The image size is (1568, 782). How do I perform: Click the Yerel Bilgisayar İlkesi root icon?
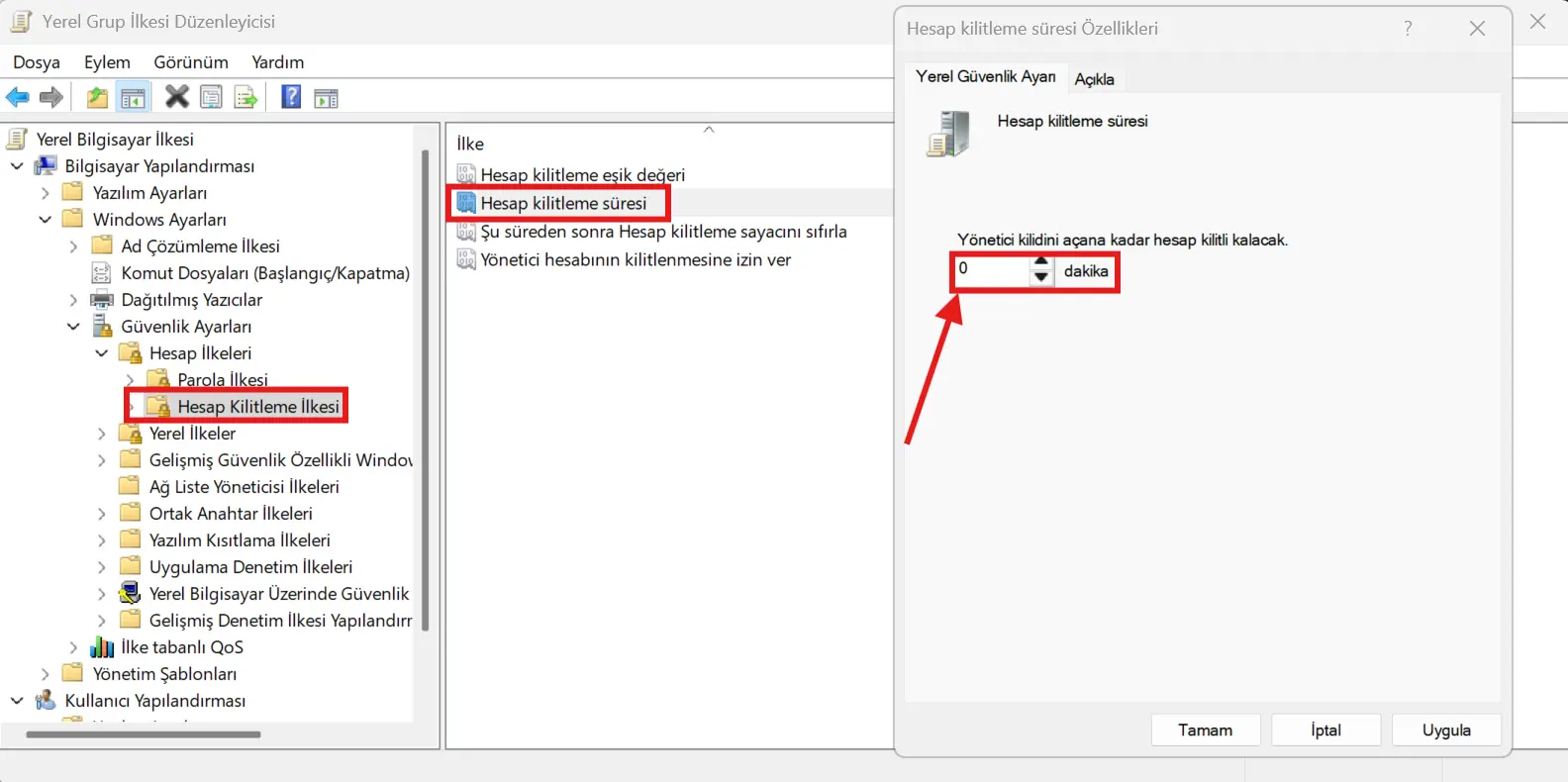click(x=17, y=139)
